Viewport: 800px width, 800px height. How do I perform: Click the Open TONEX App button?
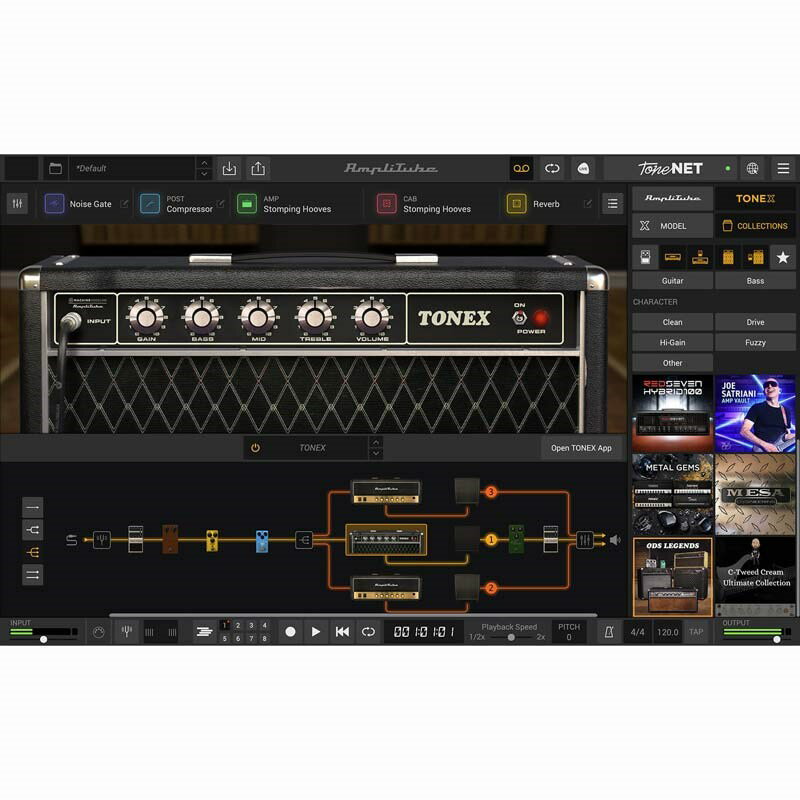point(581,447)
